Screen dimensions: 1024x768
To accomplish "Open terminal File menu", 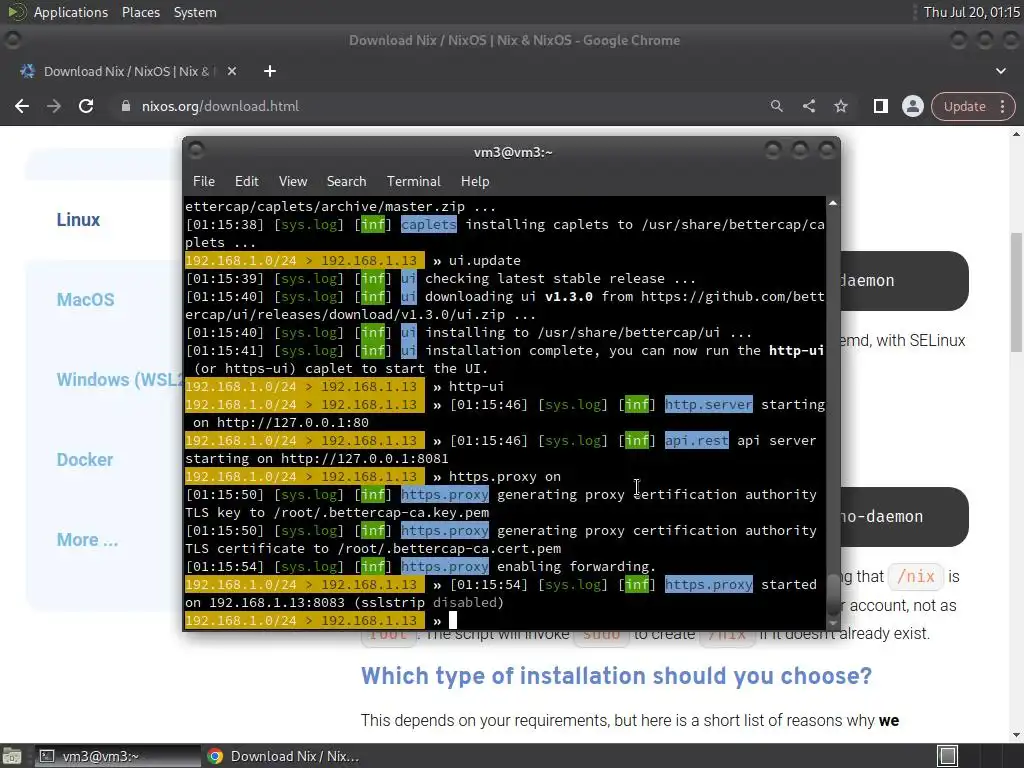I will (204, 182).
